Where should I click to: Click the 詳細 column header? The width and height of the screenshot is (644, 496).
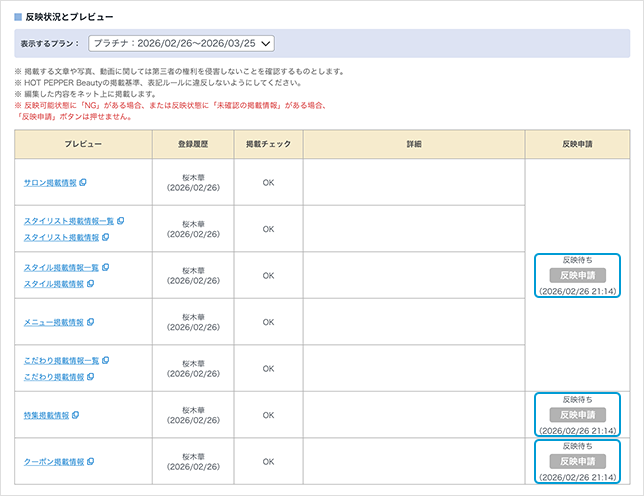coord(414,144)
